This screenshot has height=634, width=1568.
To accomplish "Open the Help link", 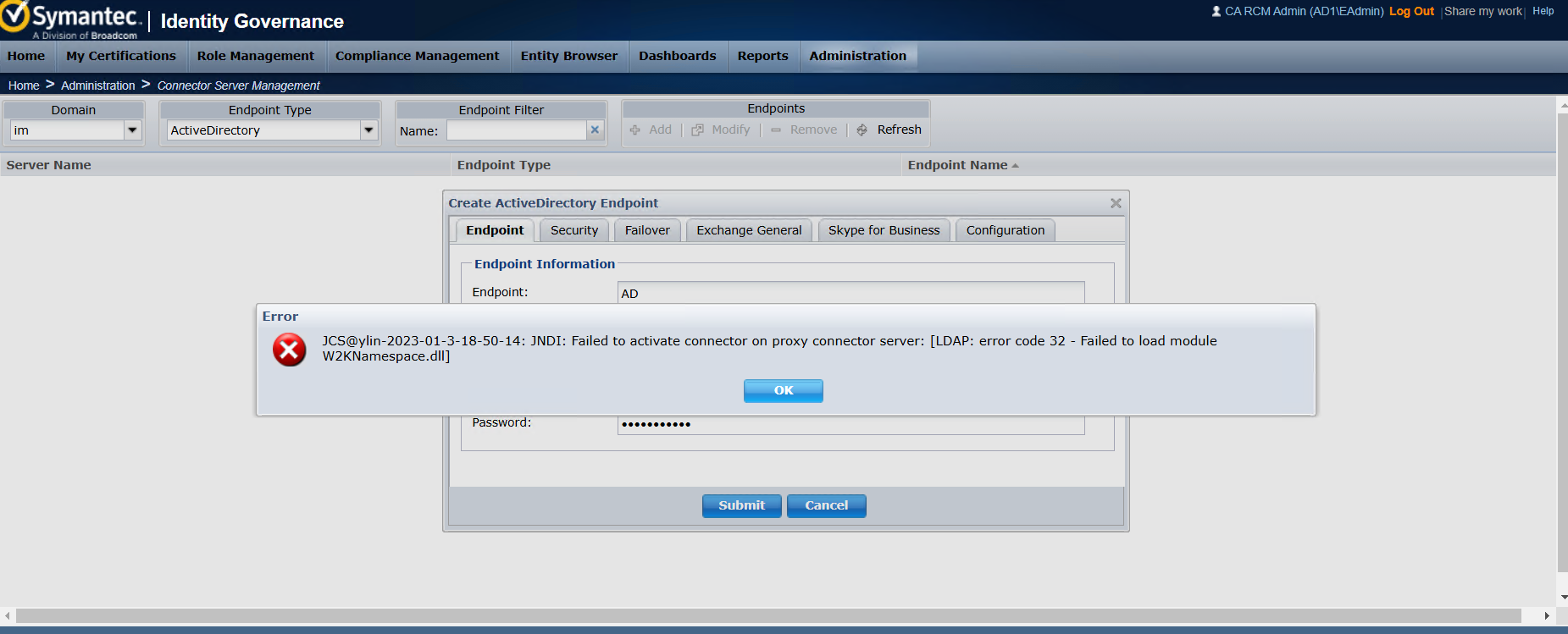I will [1543, 11].
